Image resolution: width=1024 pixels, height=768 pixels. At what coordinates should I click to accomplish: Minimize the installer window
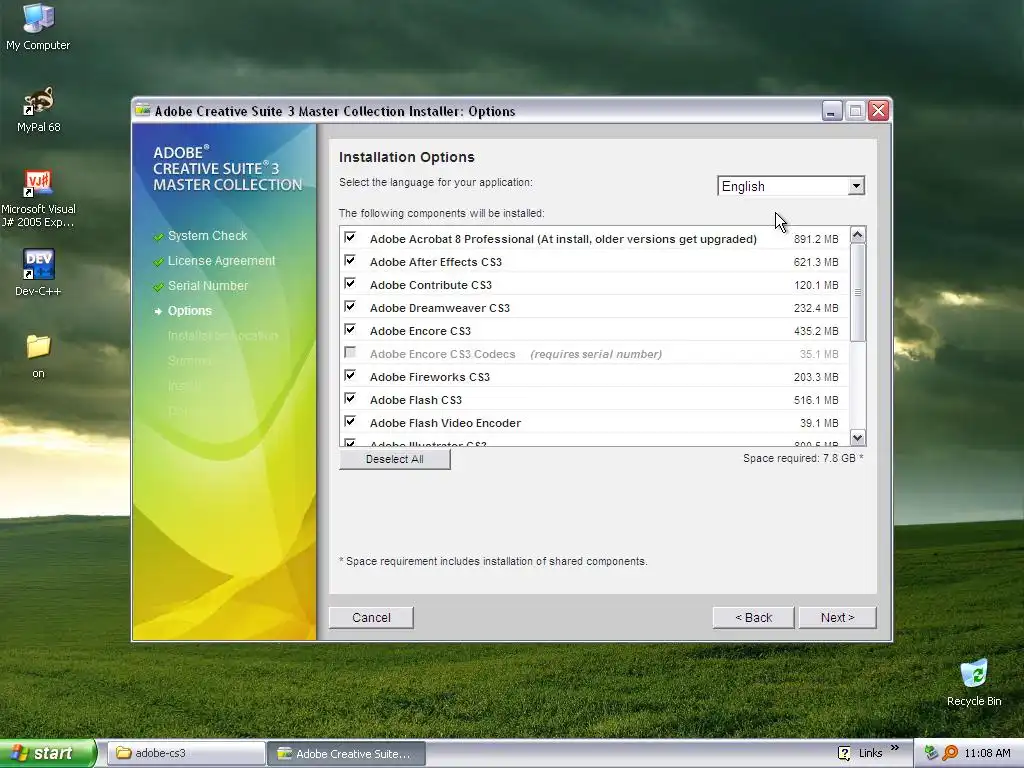pos(831,110)
